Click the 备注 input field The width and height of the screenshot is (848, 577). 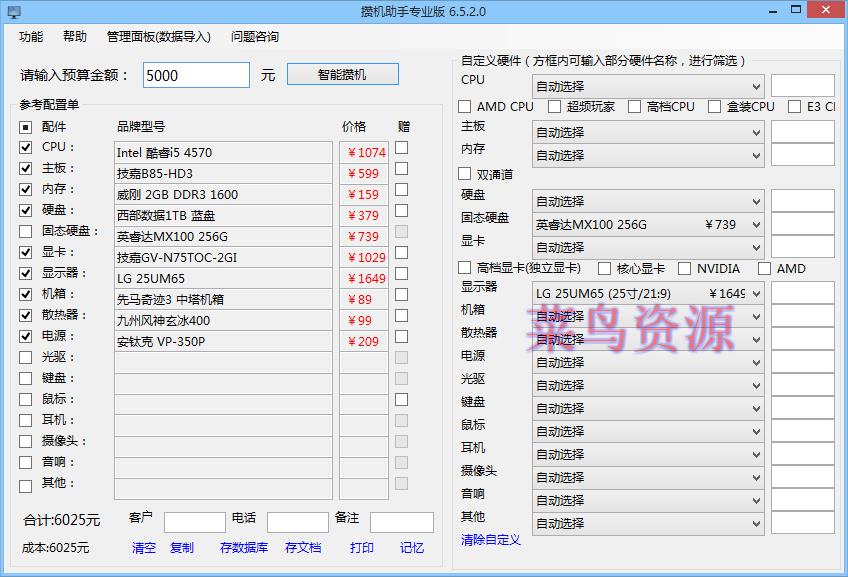(402, 522)
